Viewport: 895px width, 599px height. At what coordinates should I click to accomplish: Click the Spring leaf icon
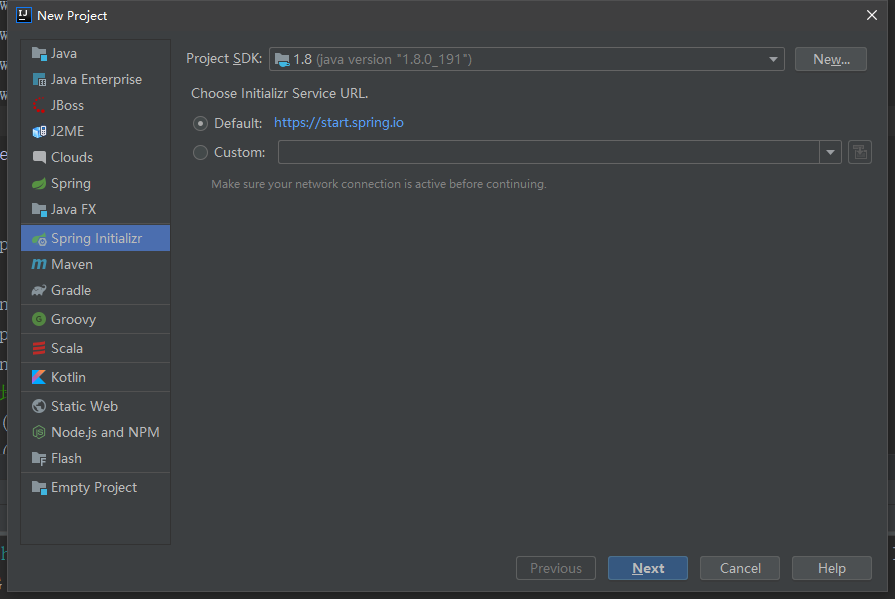click(x=39, y=184)
